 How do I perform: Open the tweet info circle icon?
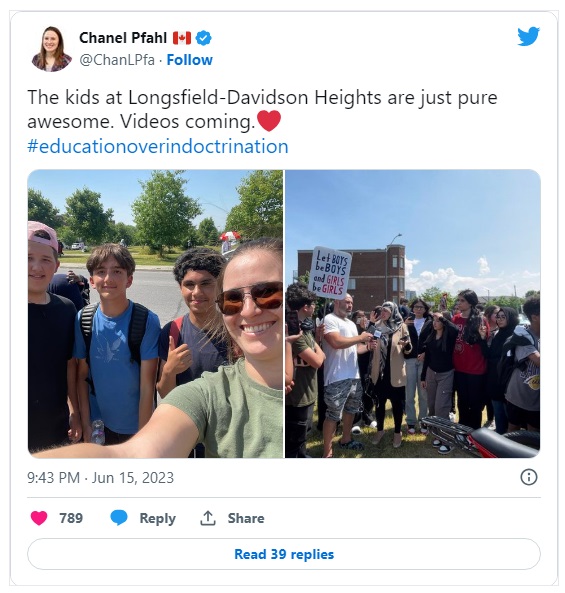coord(528,477)
